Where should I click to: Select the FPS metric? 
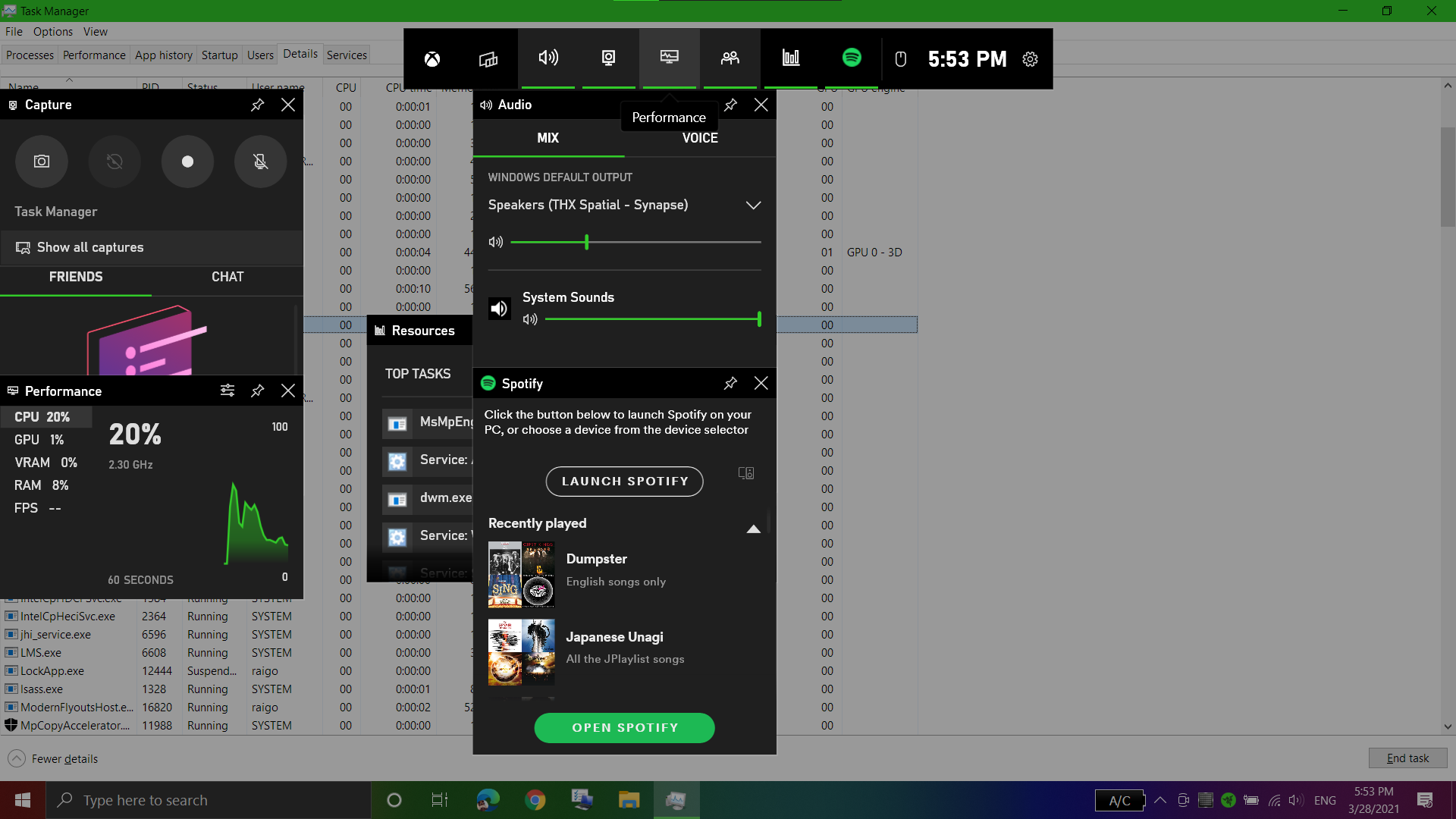(x=46, y=508)
